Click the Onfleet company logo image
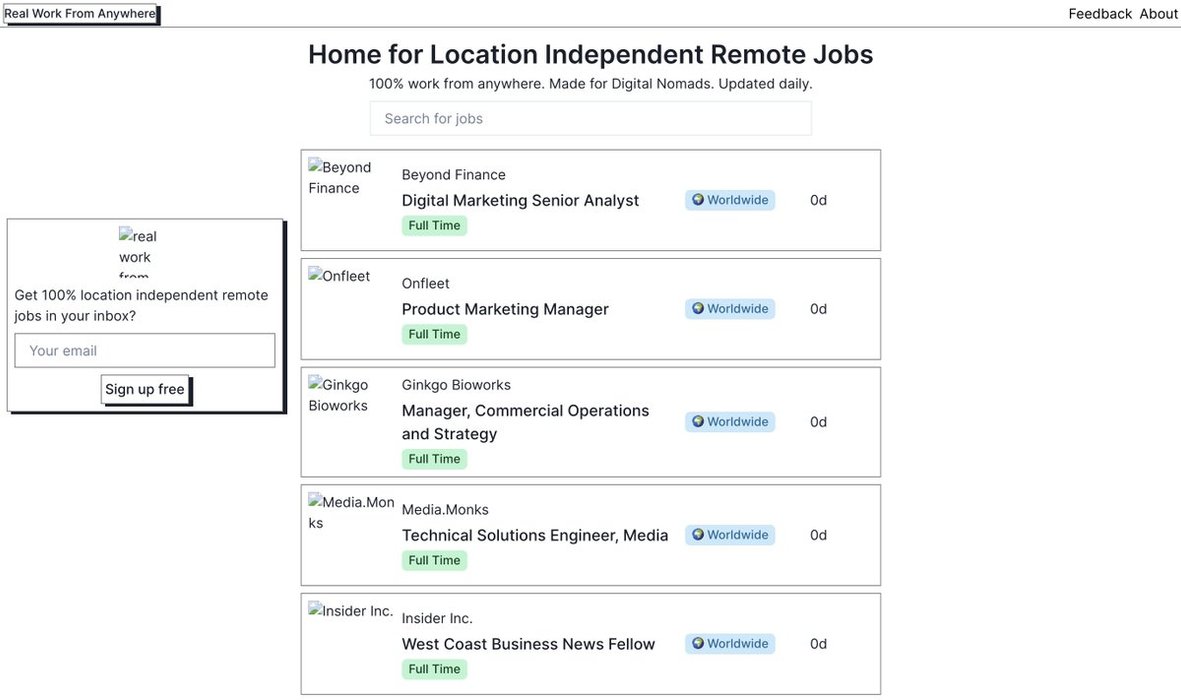The width and height of the screenshot is (1181, 700). point(340,277)
